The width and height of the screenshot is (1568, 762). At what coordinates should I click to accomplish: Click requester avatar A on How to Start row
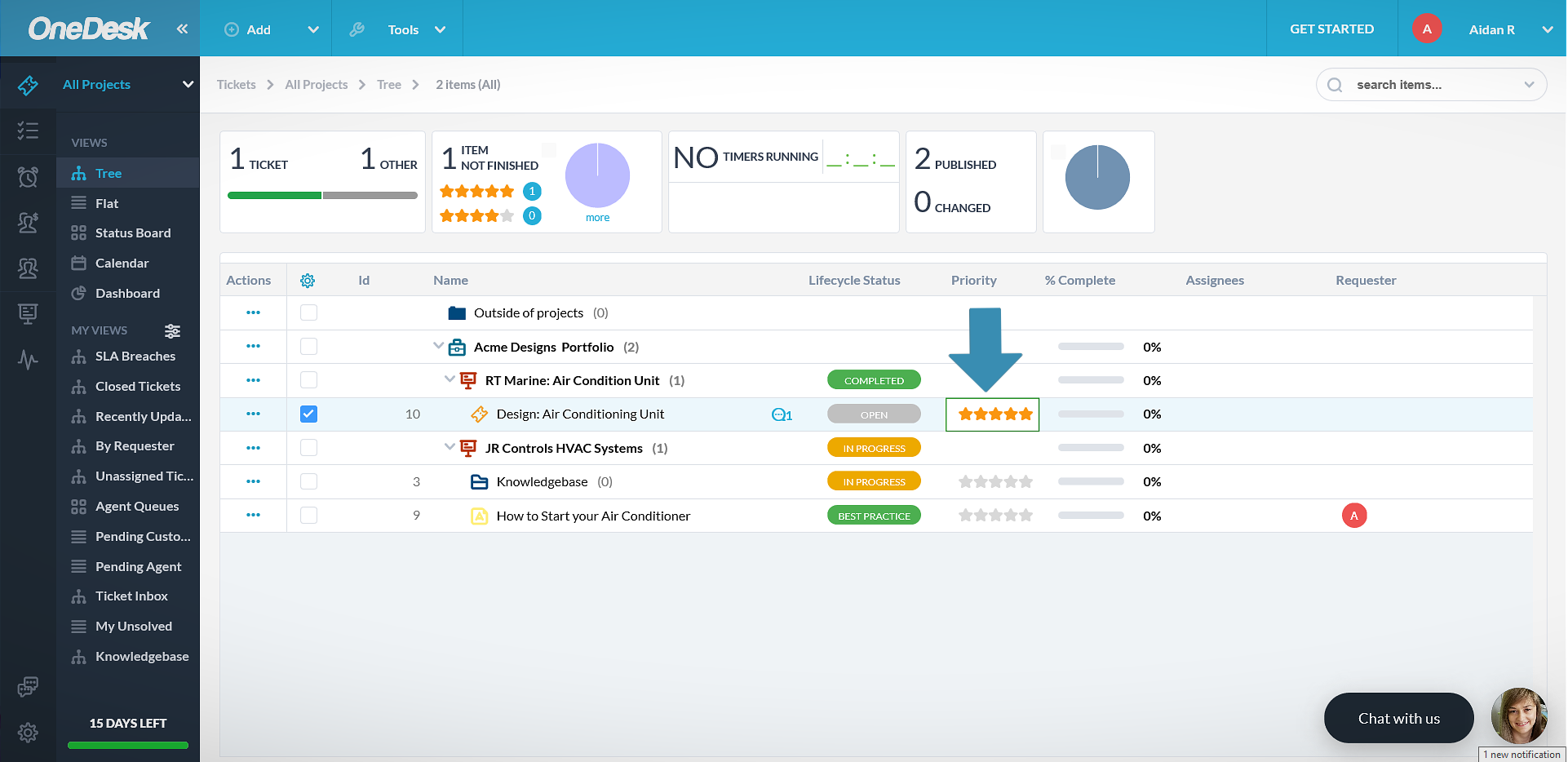(x=1354, y=516)
